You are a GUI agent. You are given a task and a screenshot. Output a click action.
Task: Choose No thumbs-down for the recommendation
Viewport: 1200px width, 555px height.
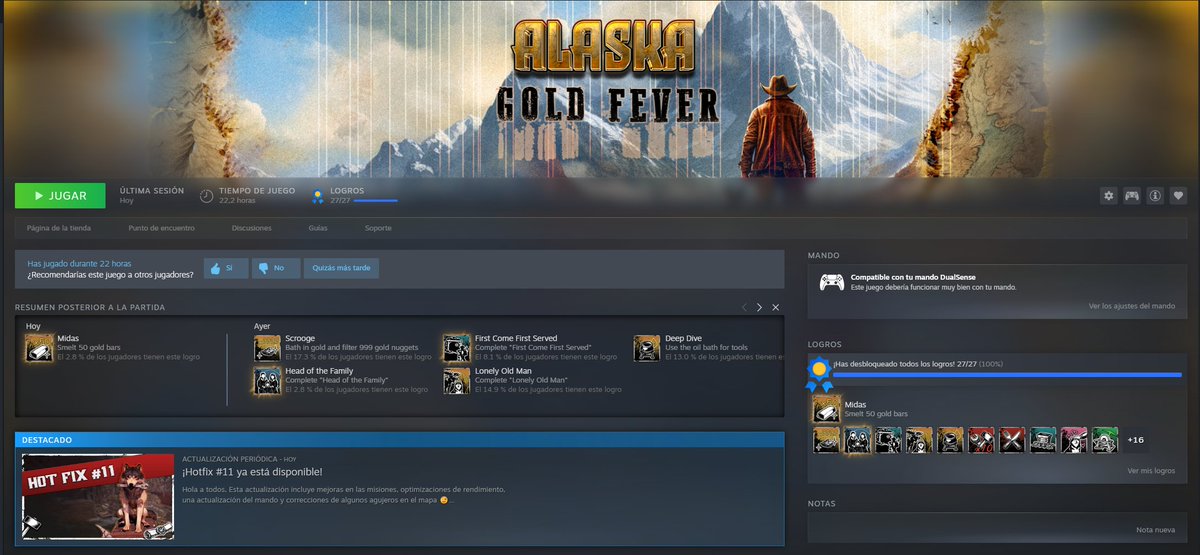pyautogui.click(x=275, y=268)
